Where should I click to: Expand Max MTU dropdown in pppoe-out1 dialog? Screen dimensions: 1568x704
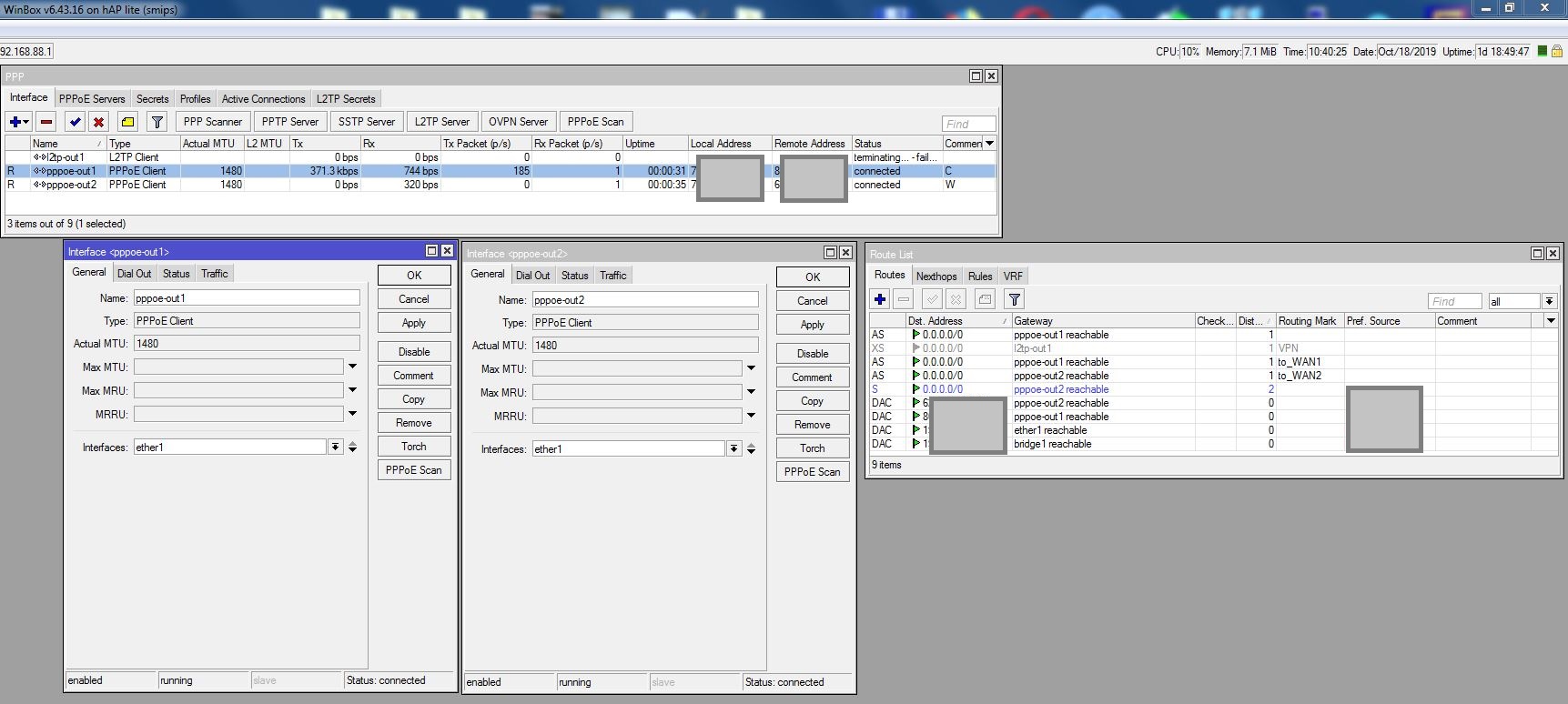352,367
